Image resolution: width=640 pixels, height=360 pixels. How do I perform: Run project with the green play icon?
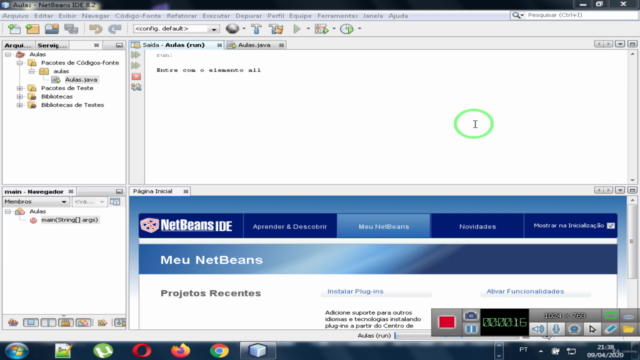tap(297, 29)
